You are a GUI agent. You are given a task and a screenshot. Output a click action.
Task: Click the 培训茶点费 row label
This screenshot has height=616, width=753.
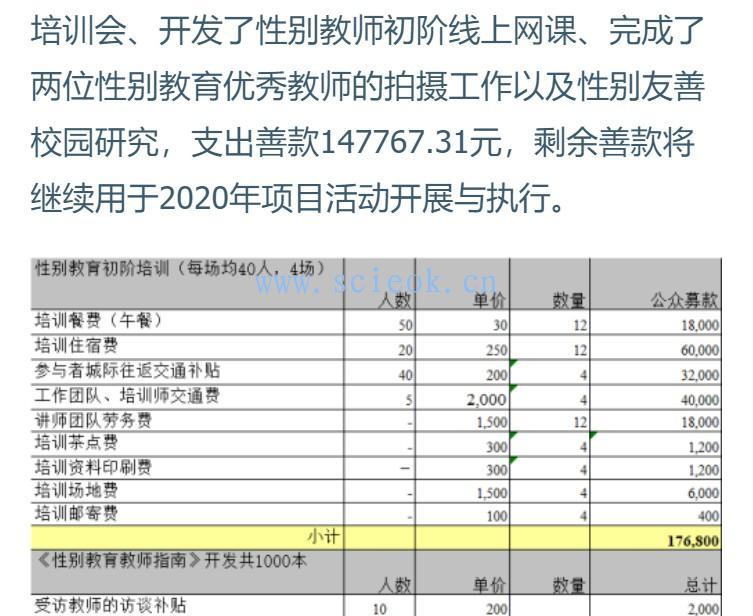coord(77,443)
